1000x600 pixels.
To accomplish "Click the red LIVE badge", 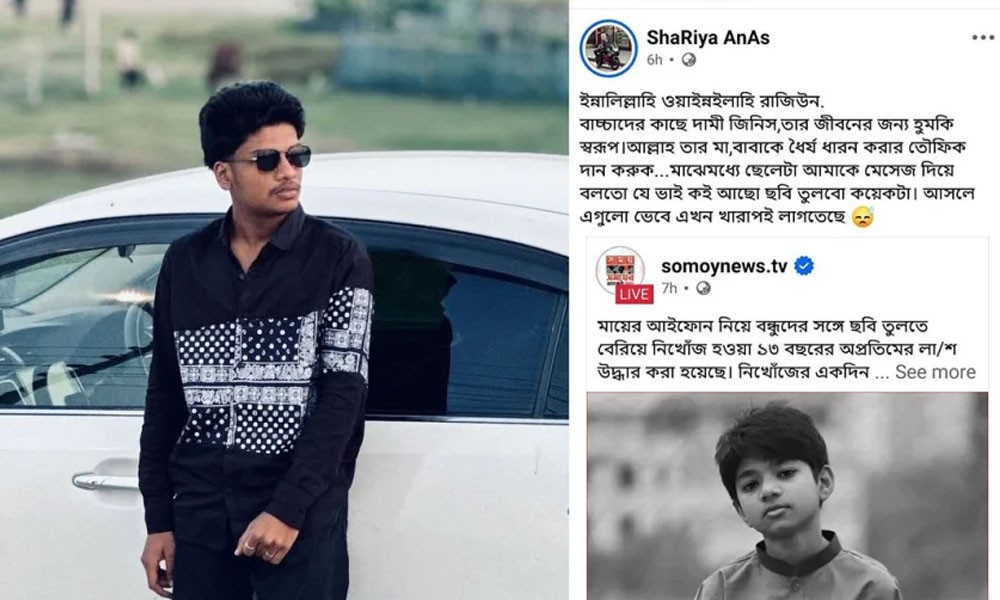I will 634,294.
